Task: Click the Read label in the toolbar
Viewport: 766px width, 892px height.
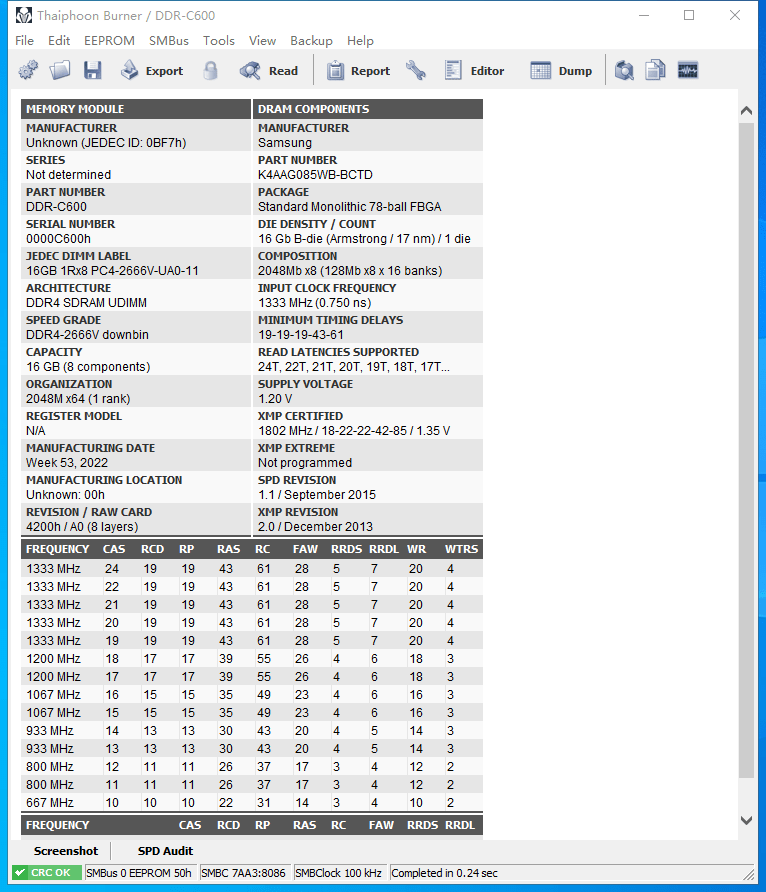Action: [x=283, y=71]
